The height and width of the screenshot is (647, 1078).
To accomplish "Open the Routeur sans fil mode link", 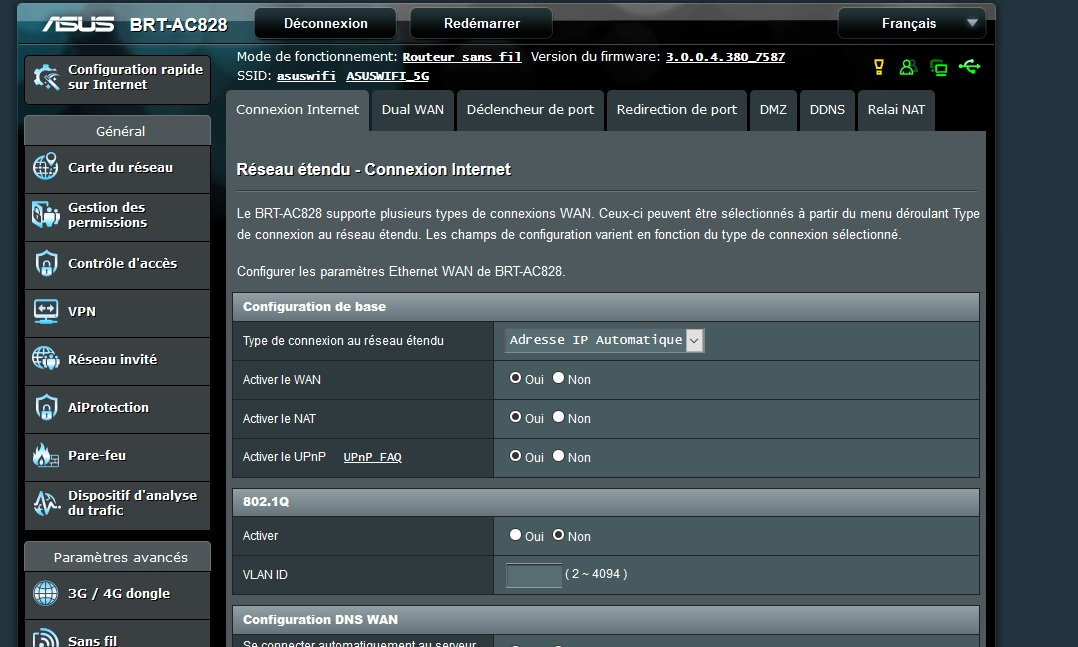I will (462, 57).
